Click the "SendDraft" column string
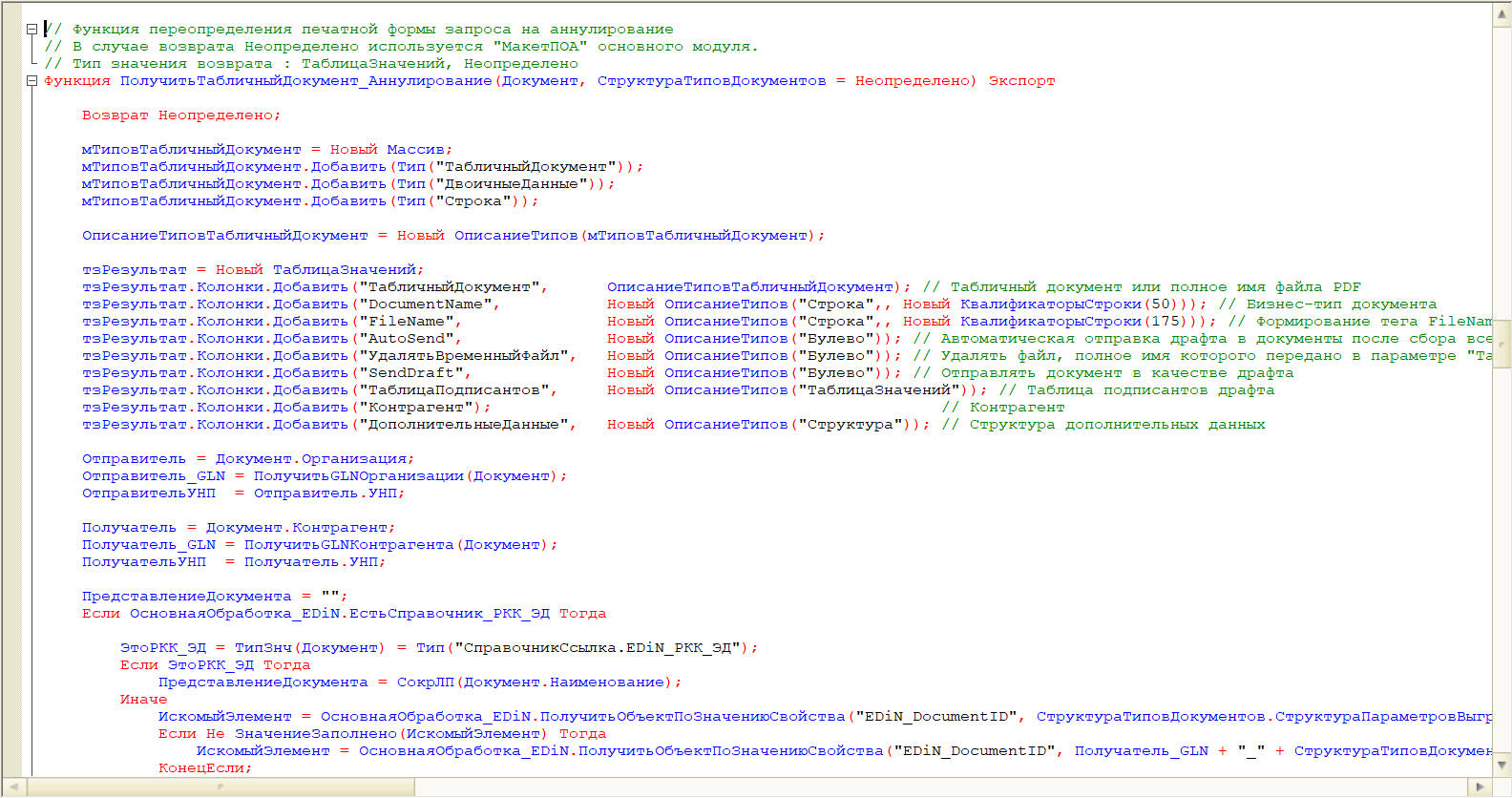 click(x=410, y=373)
